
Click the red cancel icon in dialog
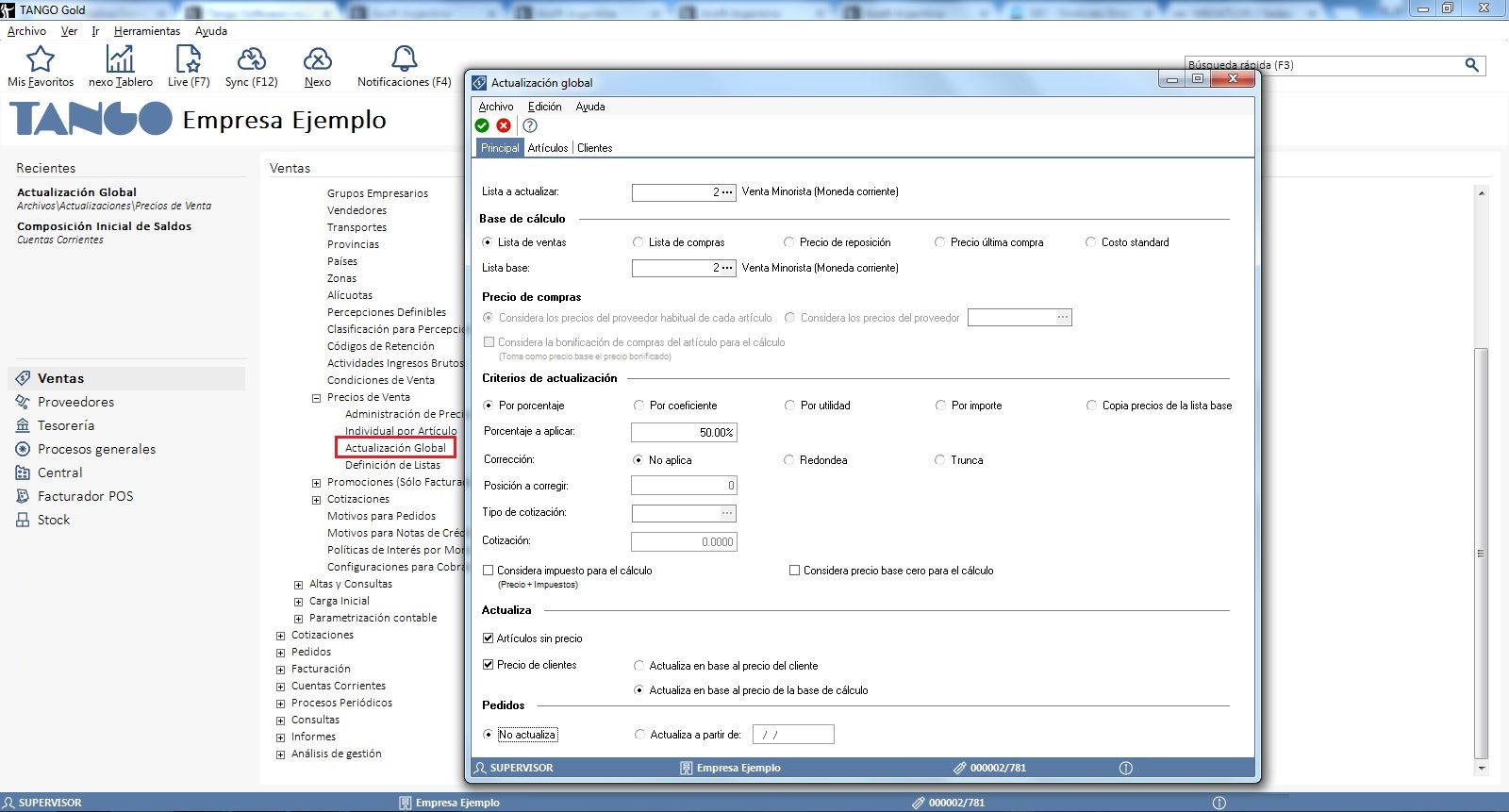(x=504, y=125)
